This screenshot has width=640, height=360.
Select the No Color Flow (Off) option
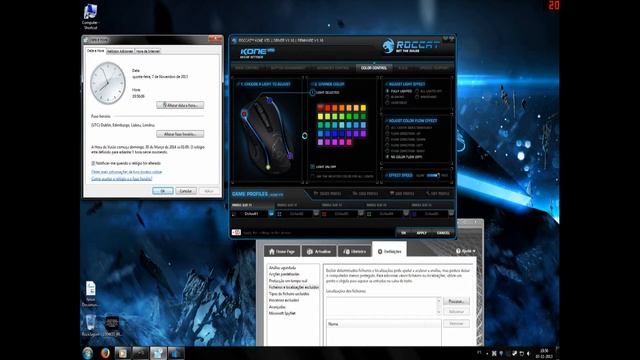[x=387, y=157]
